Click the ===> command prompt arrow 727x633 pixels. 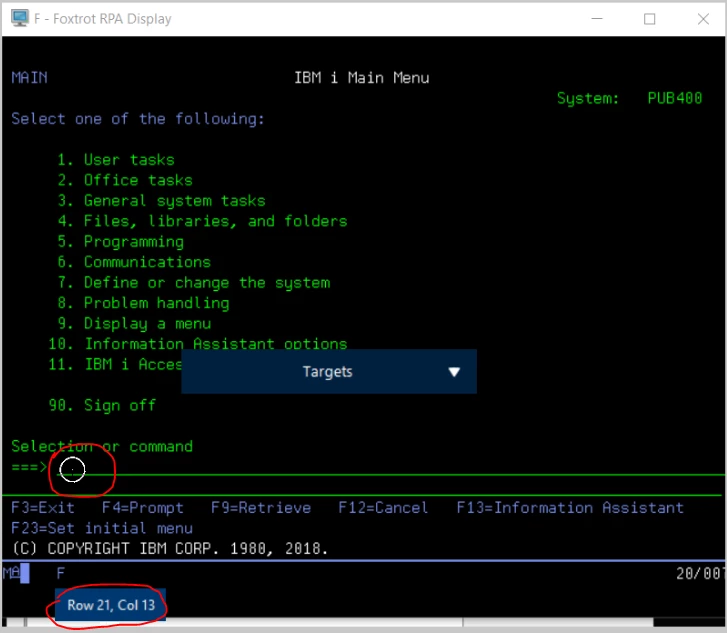click(x=29, y=467)
